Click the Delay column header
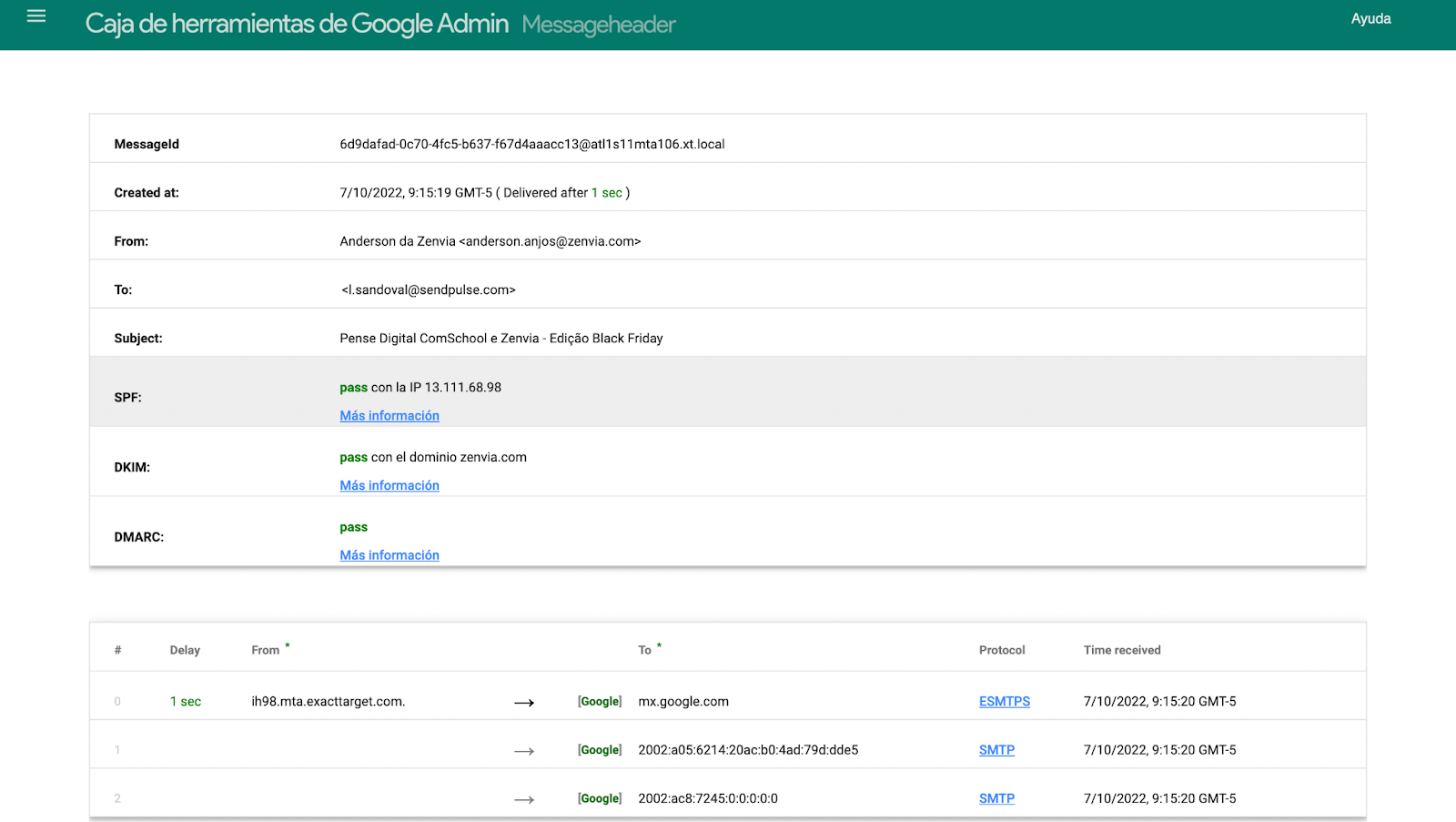Screen dimensions: 1456x822 185,650
